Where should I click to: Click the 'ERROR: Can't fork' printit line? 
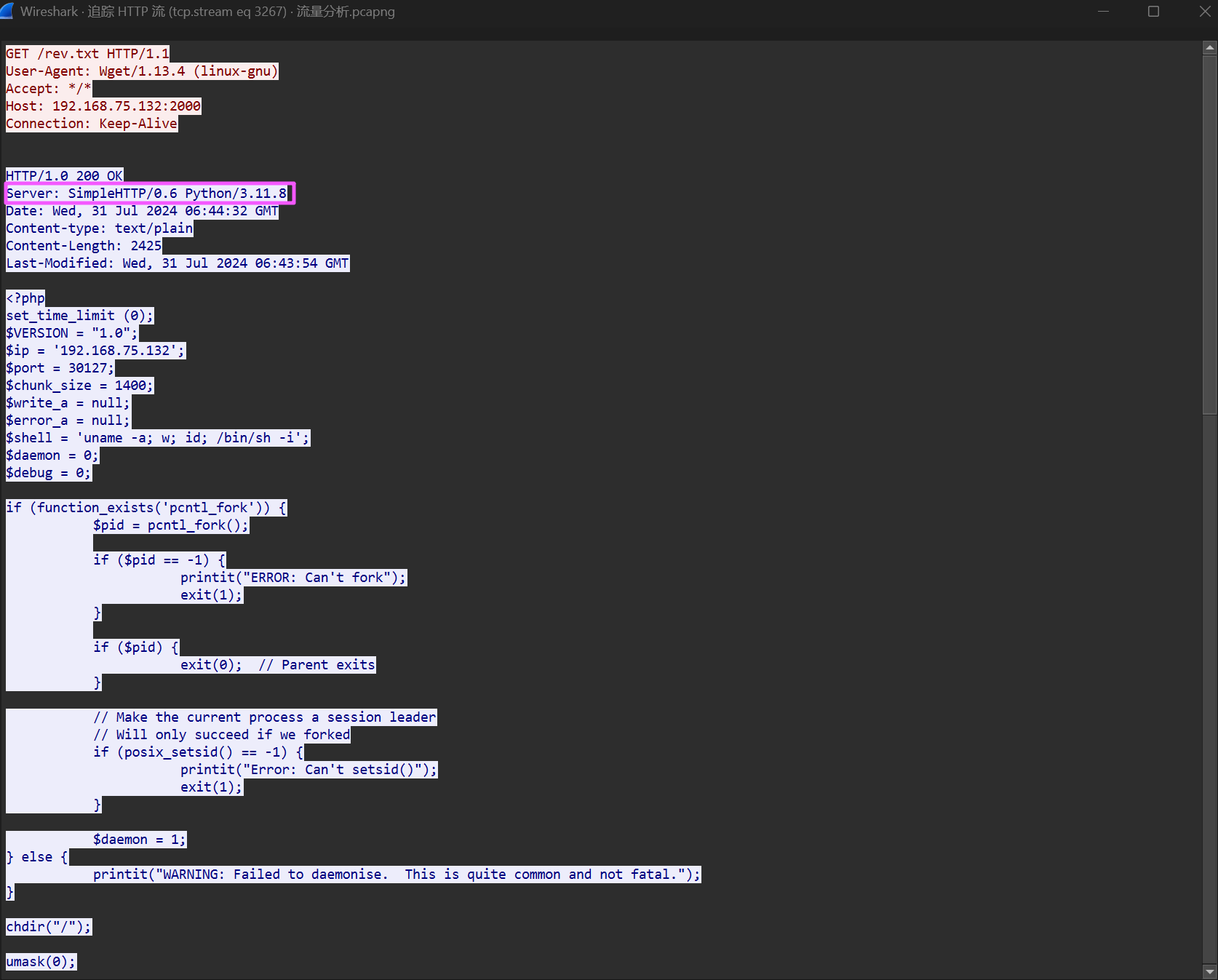pyautogui.click(x=294, y=578)
